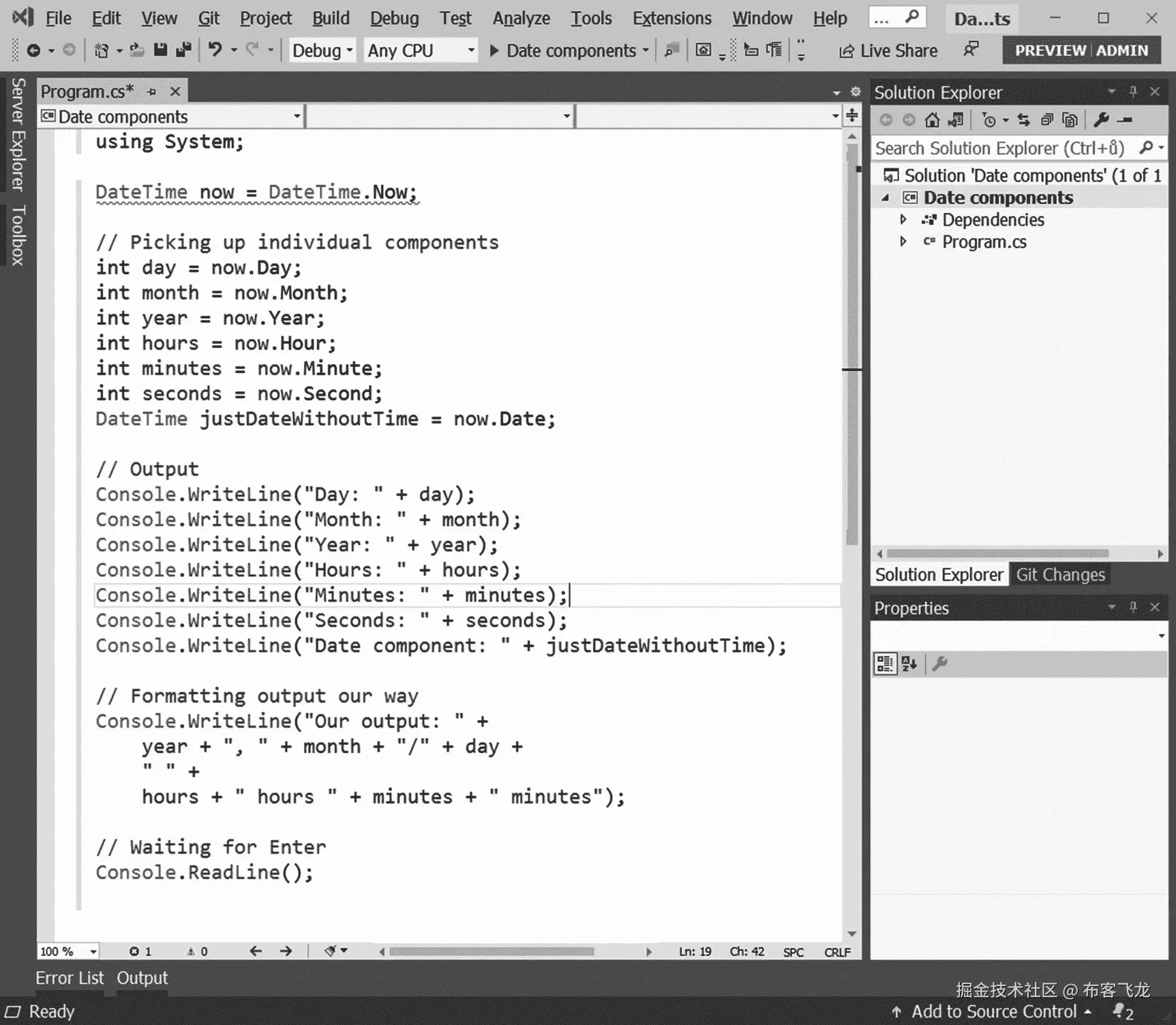
Task: Sync with Active Document arrows icon
Action: pos(1023,120)
